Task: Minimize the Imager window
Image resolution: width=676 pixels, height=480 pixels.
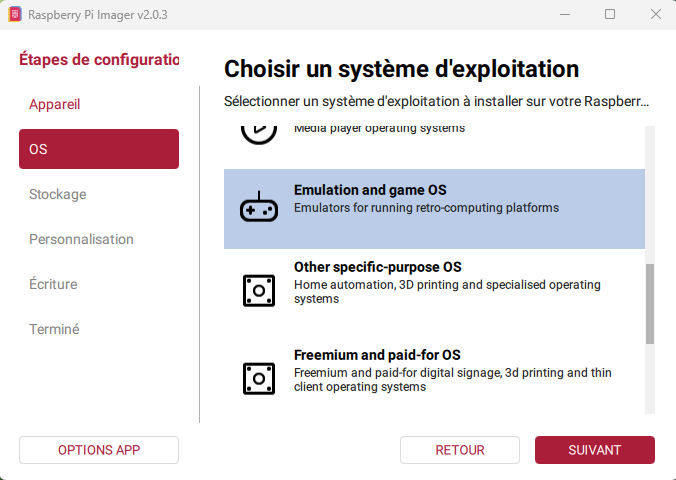Action: (x=564, y=14)
